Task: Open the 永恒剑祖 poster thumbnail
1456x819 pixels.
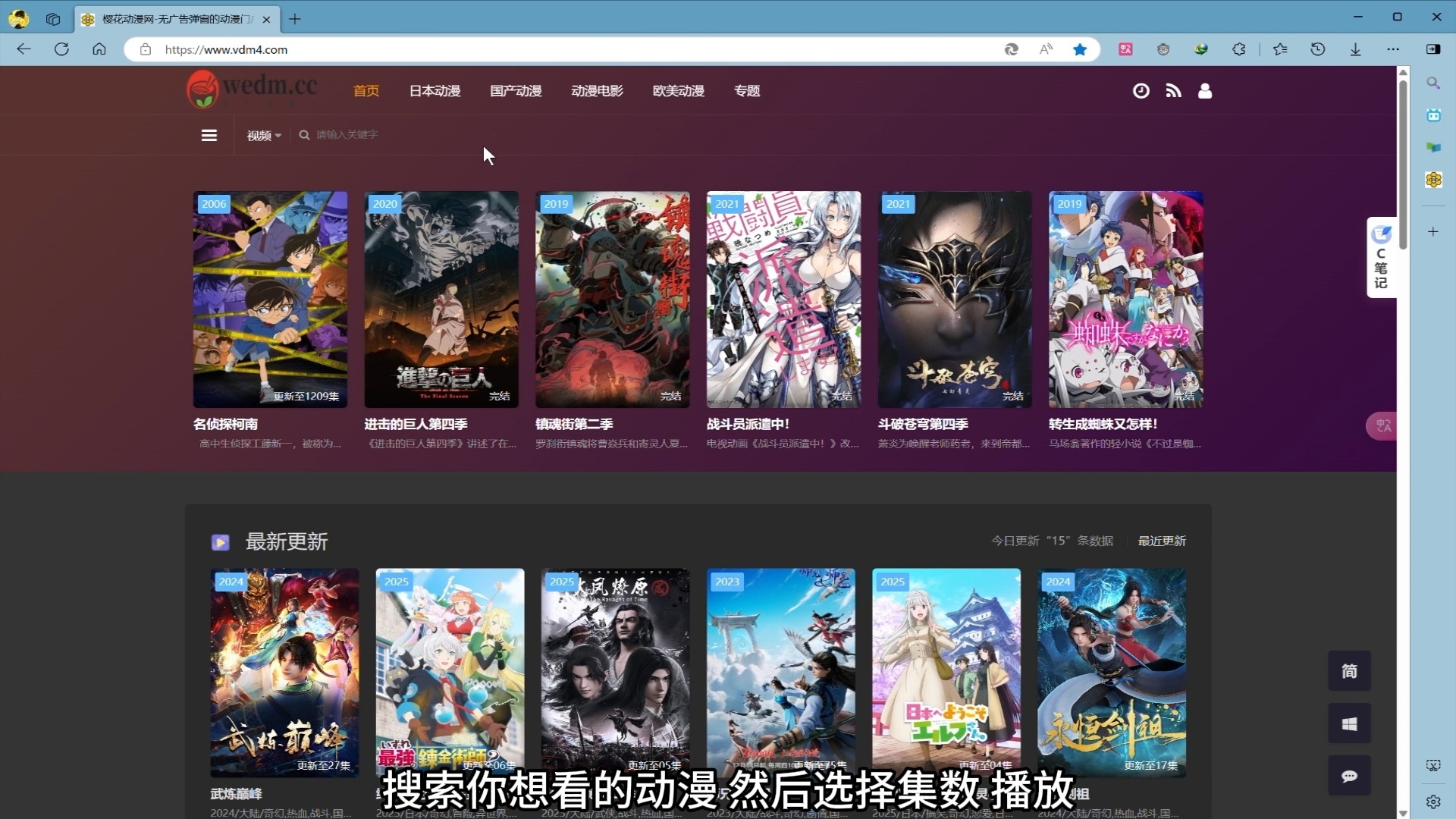Action: (1112, 673)
